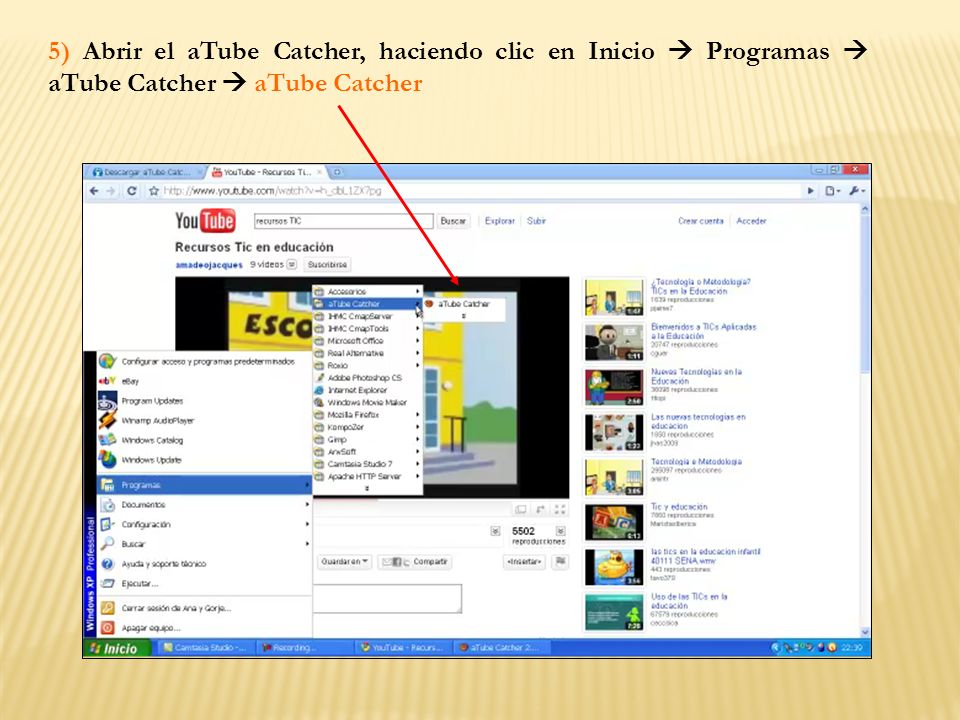
Task: Click the taskbar clock showing 22:39
Action: [852, 648]
